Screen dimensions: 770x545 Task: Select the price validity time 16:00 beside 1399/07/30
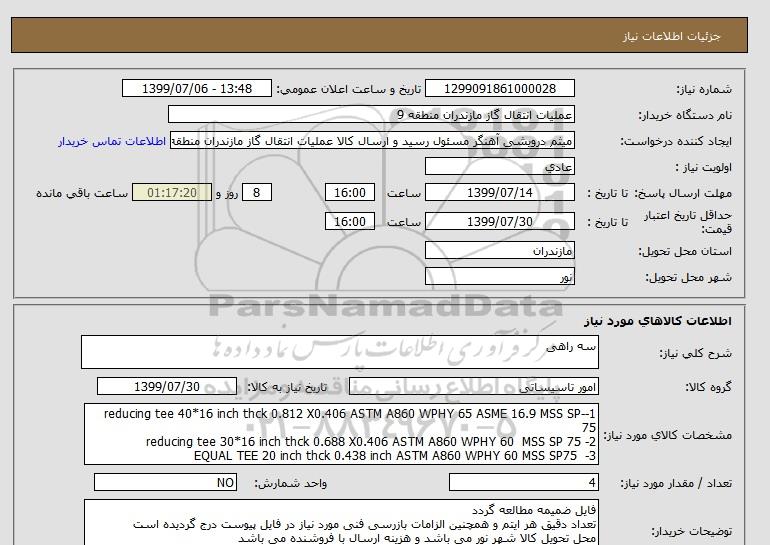pyautogui.click(x=350, y=221)
